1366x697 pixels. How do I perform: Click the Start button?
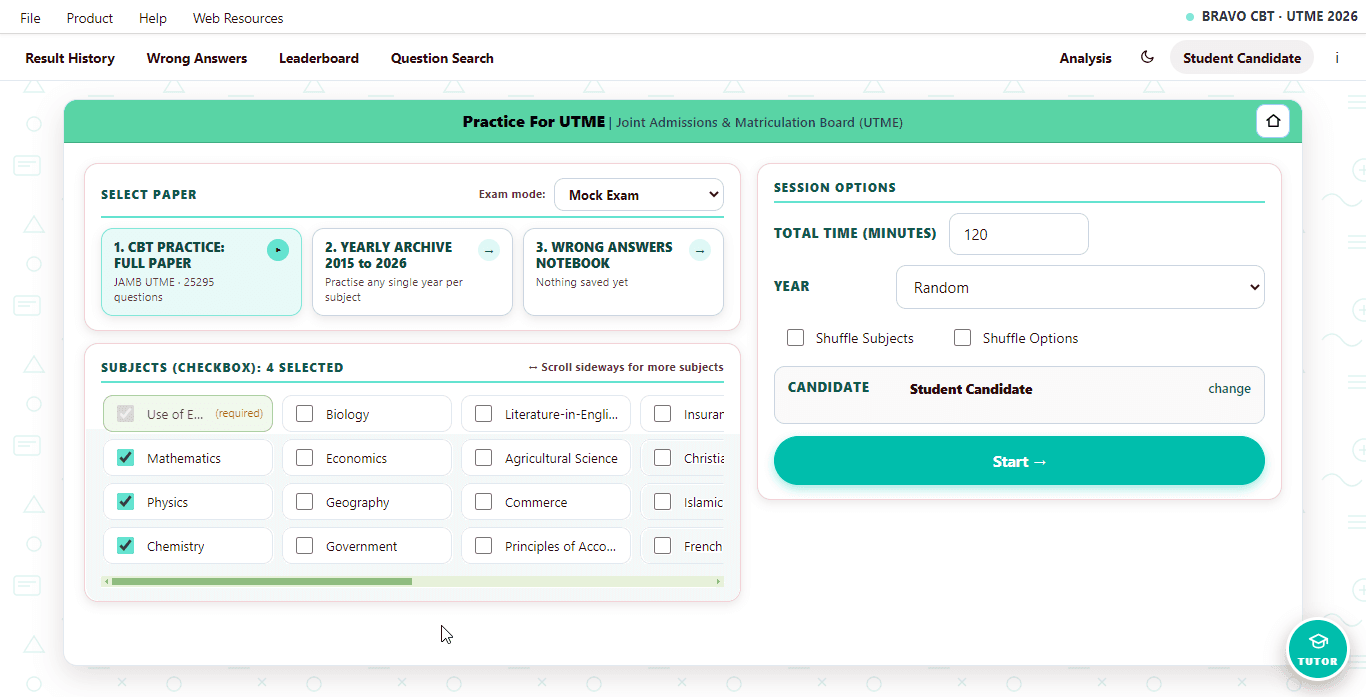1019,461
